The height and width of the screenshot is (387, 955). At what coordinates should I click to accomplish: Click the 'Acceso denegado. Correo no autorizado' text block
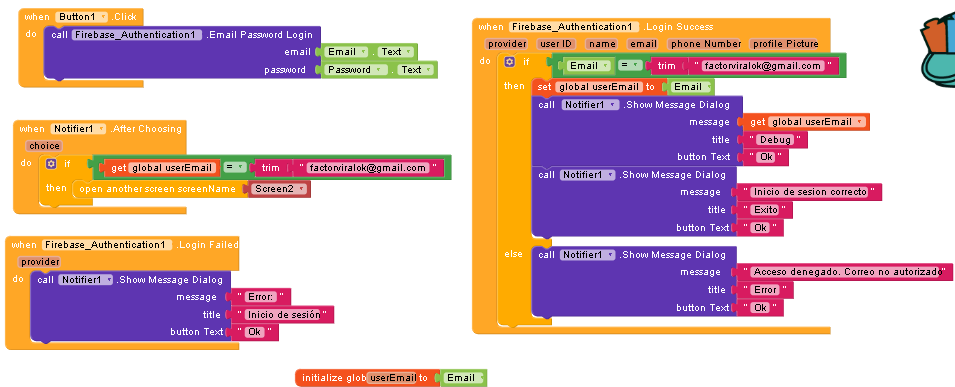pyautogui.click(x=847, y=272)
